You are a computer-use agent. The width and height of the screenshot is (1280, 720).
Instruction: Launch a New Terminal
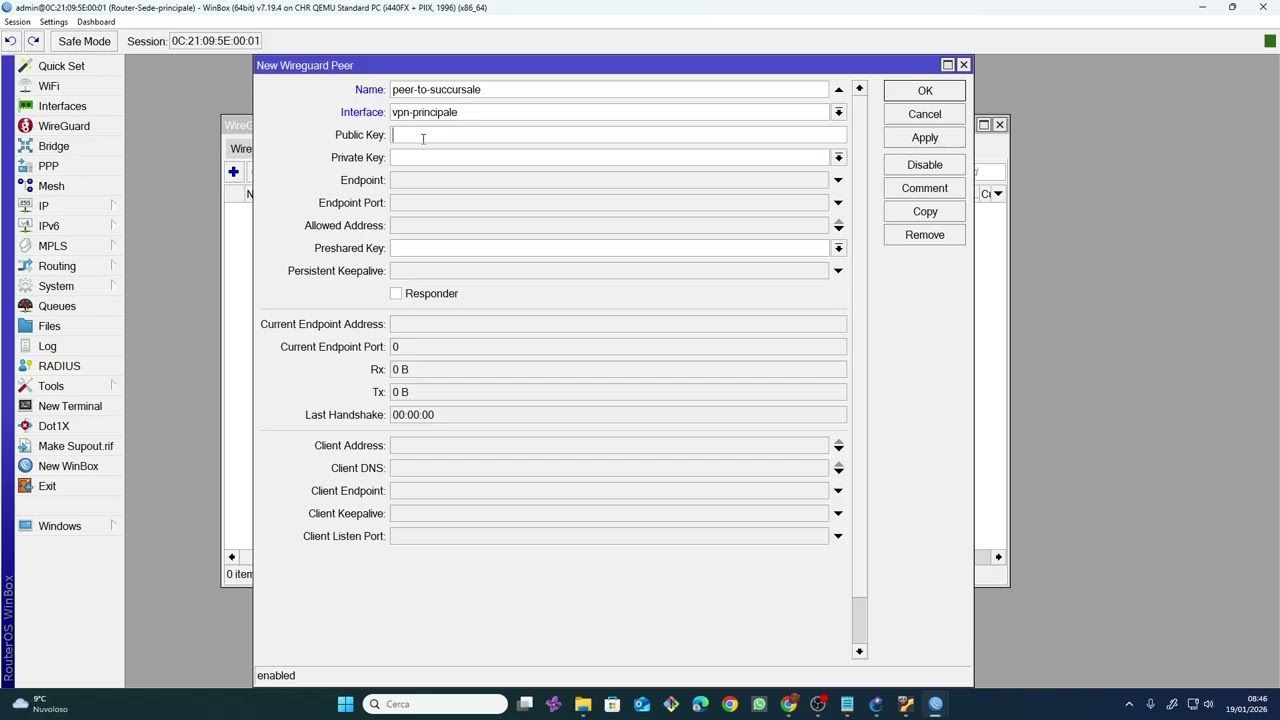pyautogui.click(x=70, y=406)
